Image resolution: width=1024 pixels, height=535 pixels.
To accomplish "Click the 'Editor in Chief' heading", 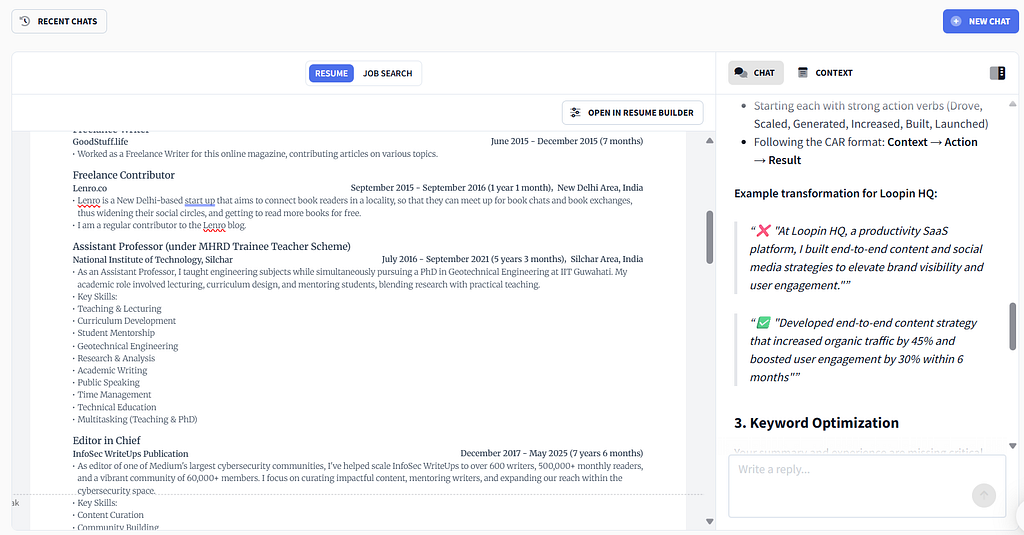I will pos(106,440).
